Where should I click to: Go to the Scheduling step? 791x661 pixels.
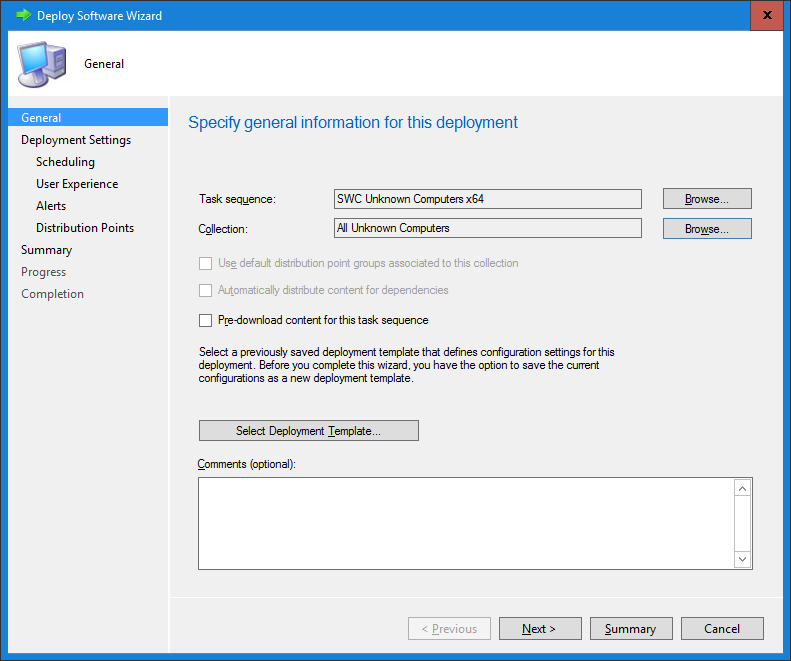pos(65,162)
